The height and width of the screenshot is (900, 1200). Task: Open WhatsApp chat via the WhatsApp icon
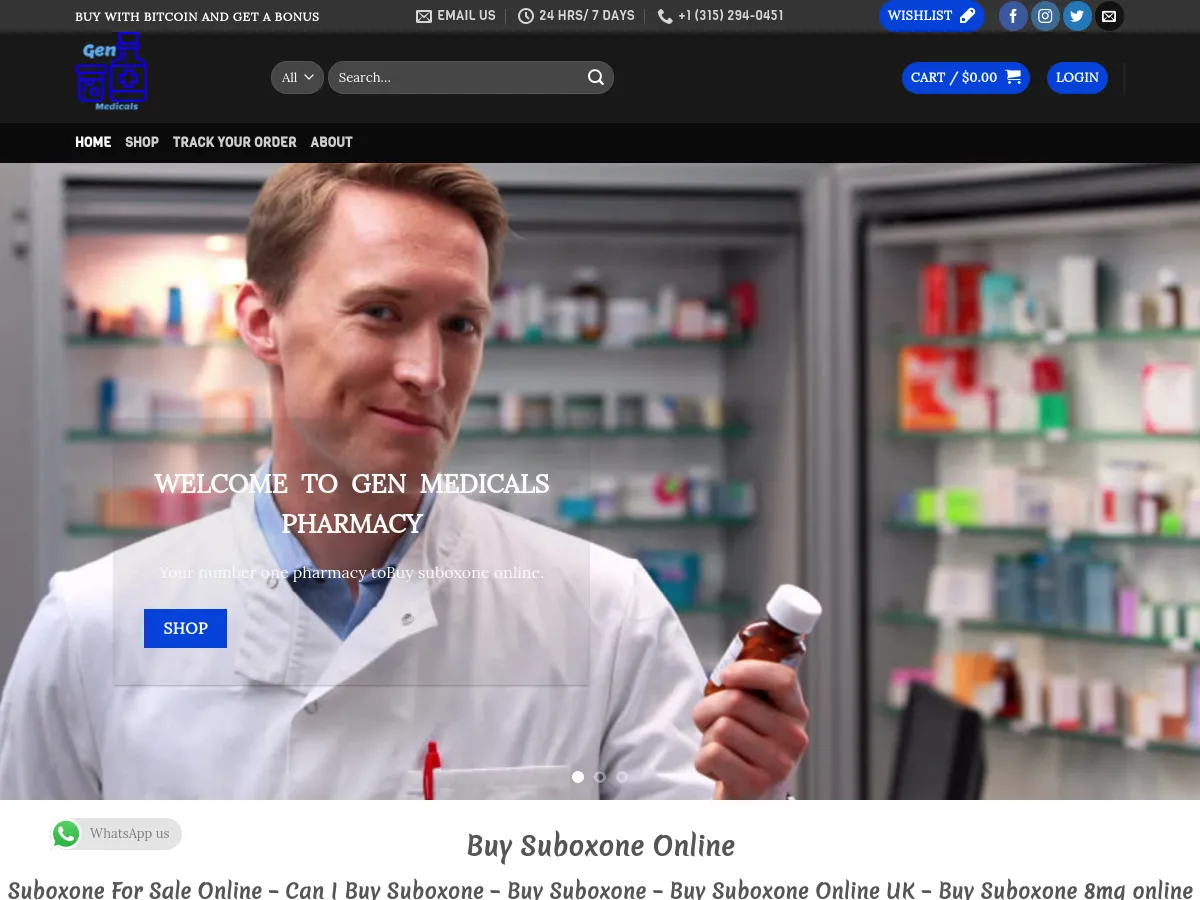click(x=66, y=833)
